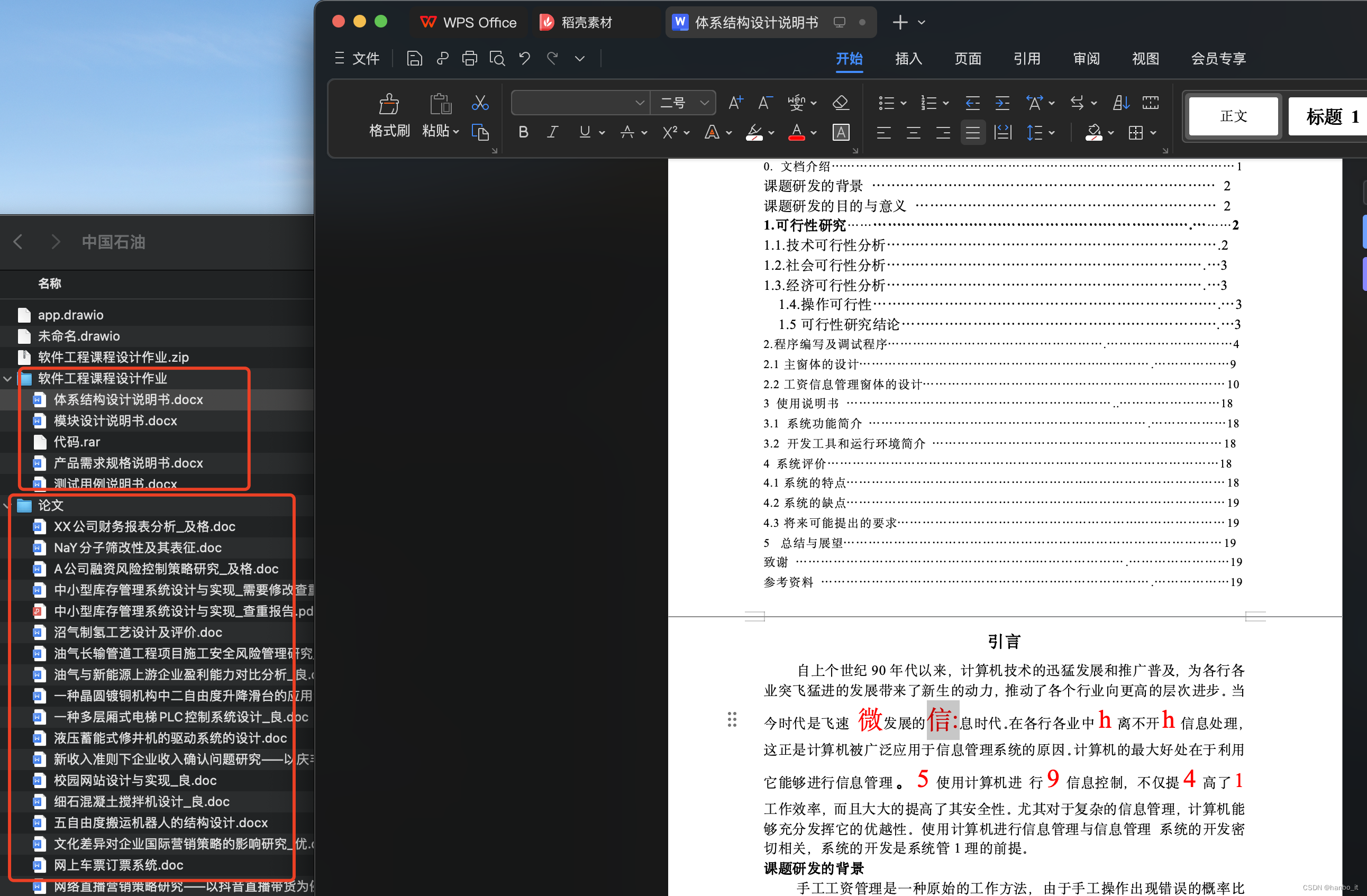Switch to the 插入 ribbon tab
Viewport: 1367px width, 896px height.
pos(908,58)
